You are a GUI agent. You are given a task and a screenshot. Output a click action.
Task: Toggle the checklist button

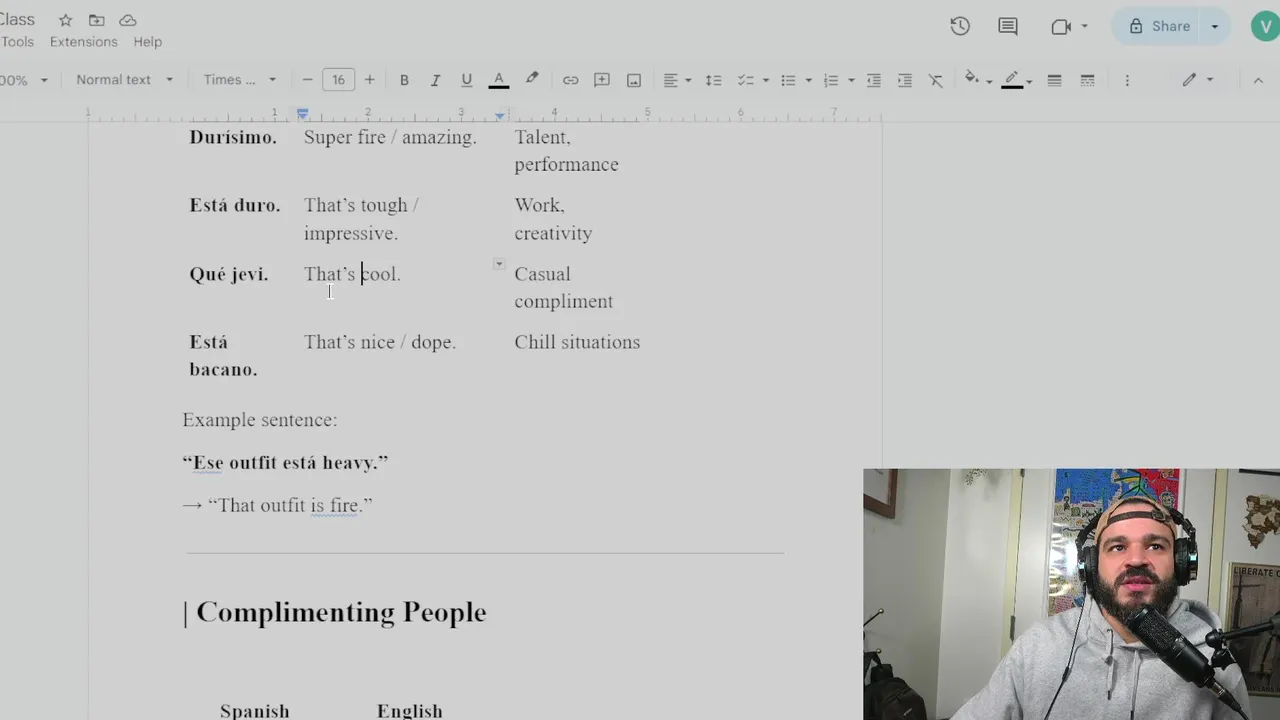click(x=745, y=80)
